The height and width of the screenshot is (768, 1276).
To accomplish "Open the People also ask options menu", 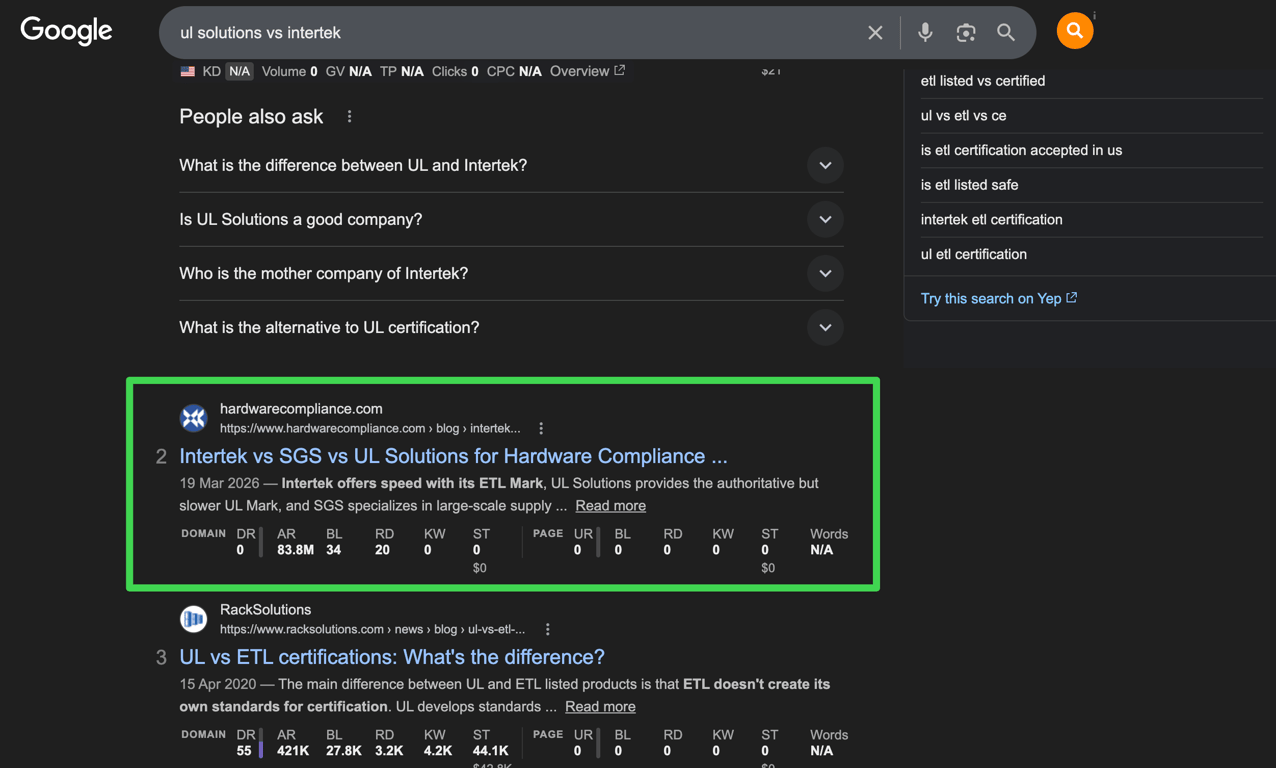I will 349,117.
